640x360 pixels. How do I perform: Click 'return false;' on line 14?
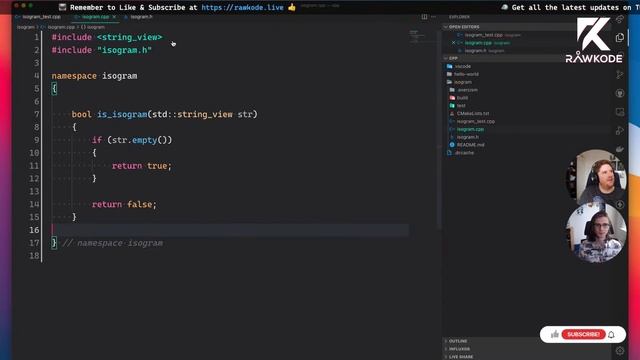pyautogui.click(x=124, y=204)
